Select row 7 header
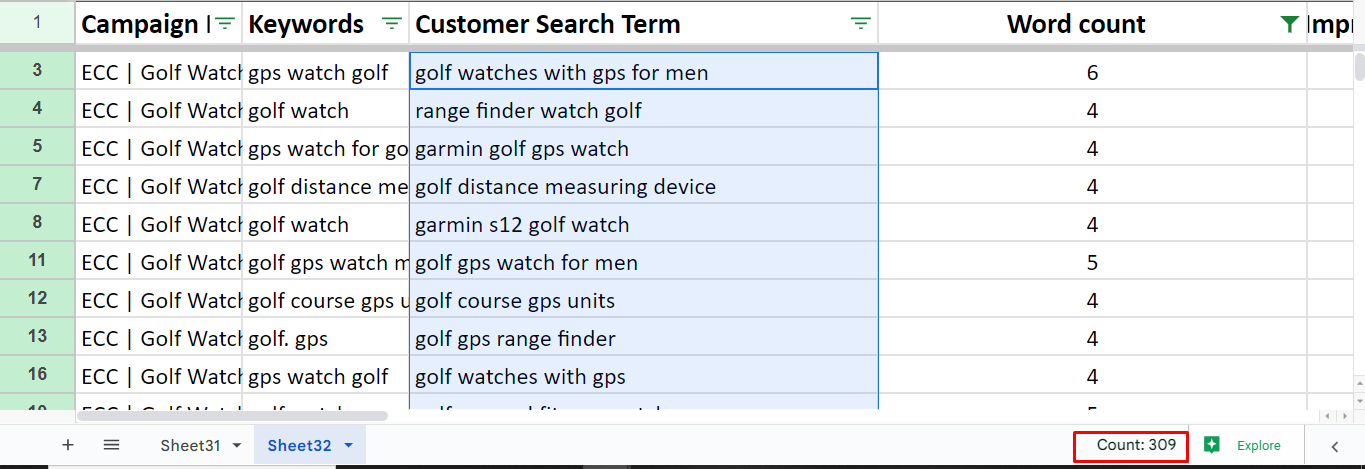 37,186
